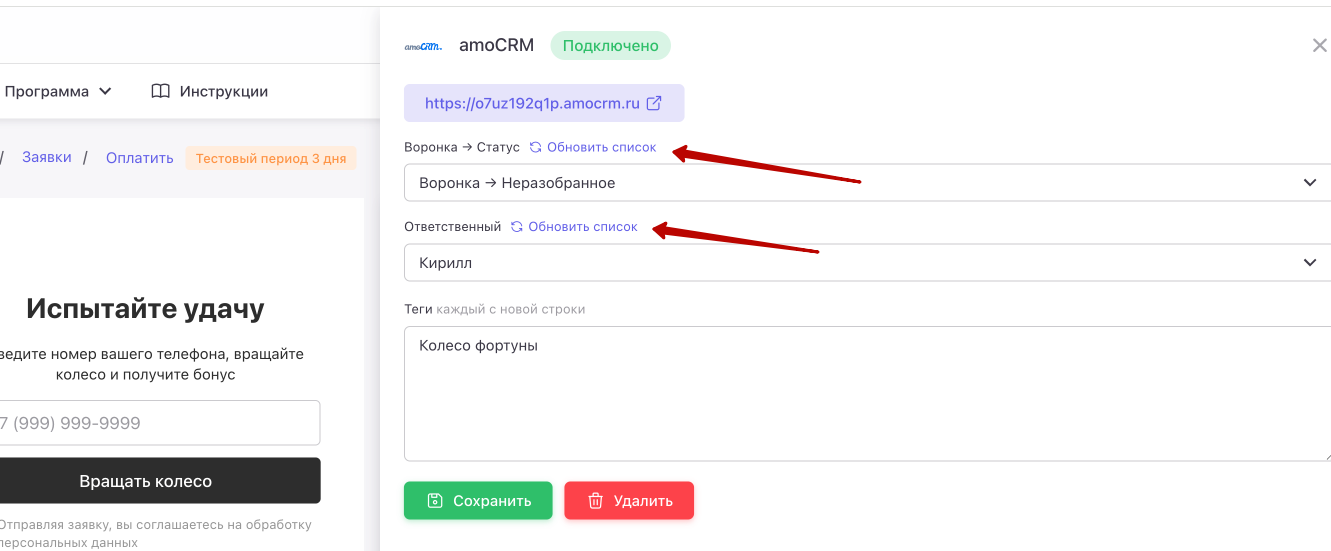Expand the Кирилл responsible-user dropdown
This screenshot has width=1331, height=551.
point(867,263)
